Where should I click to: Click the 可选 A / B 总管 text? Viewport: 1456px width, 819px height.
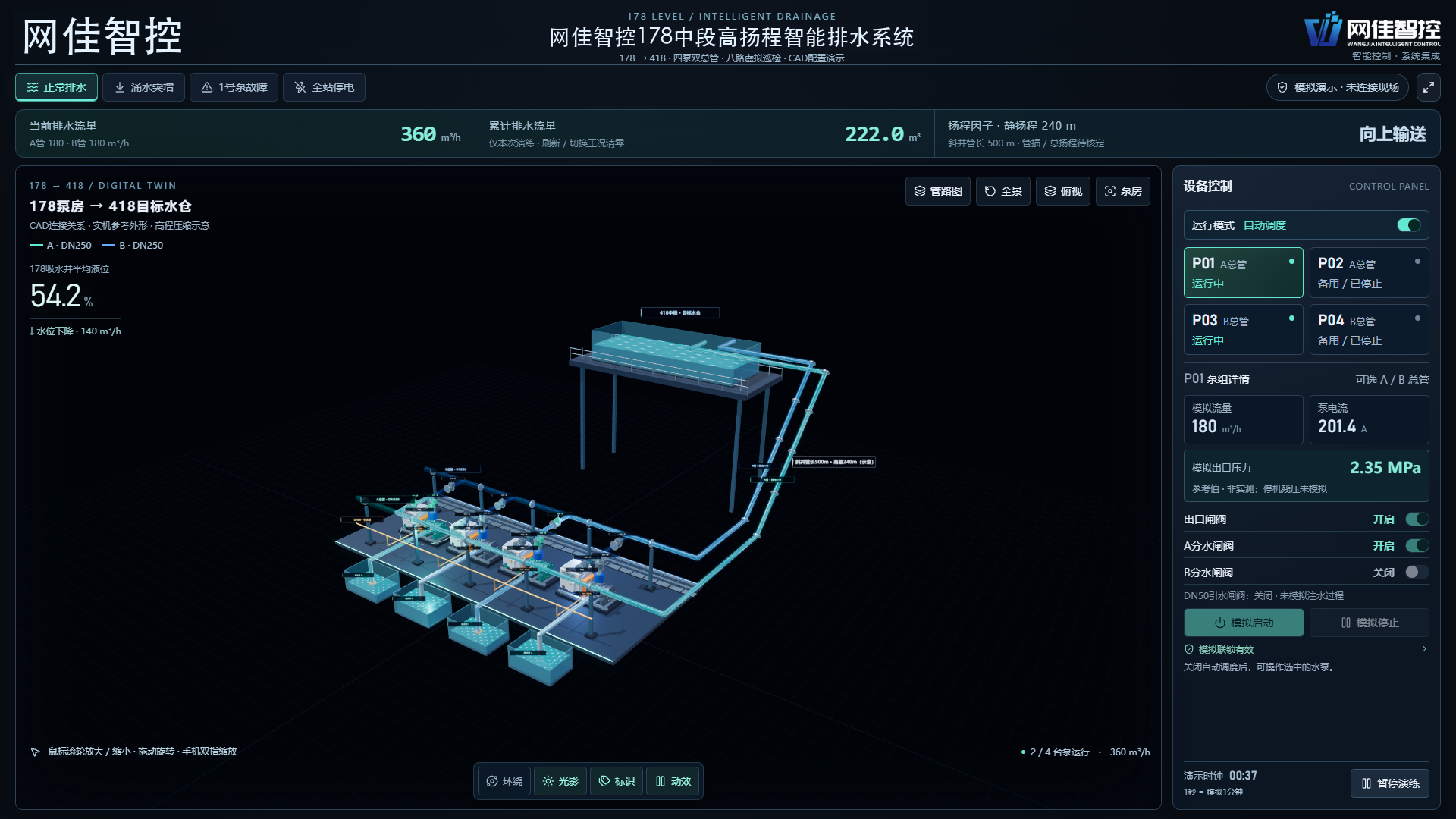click(1392, 380)
